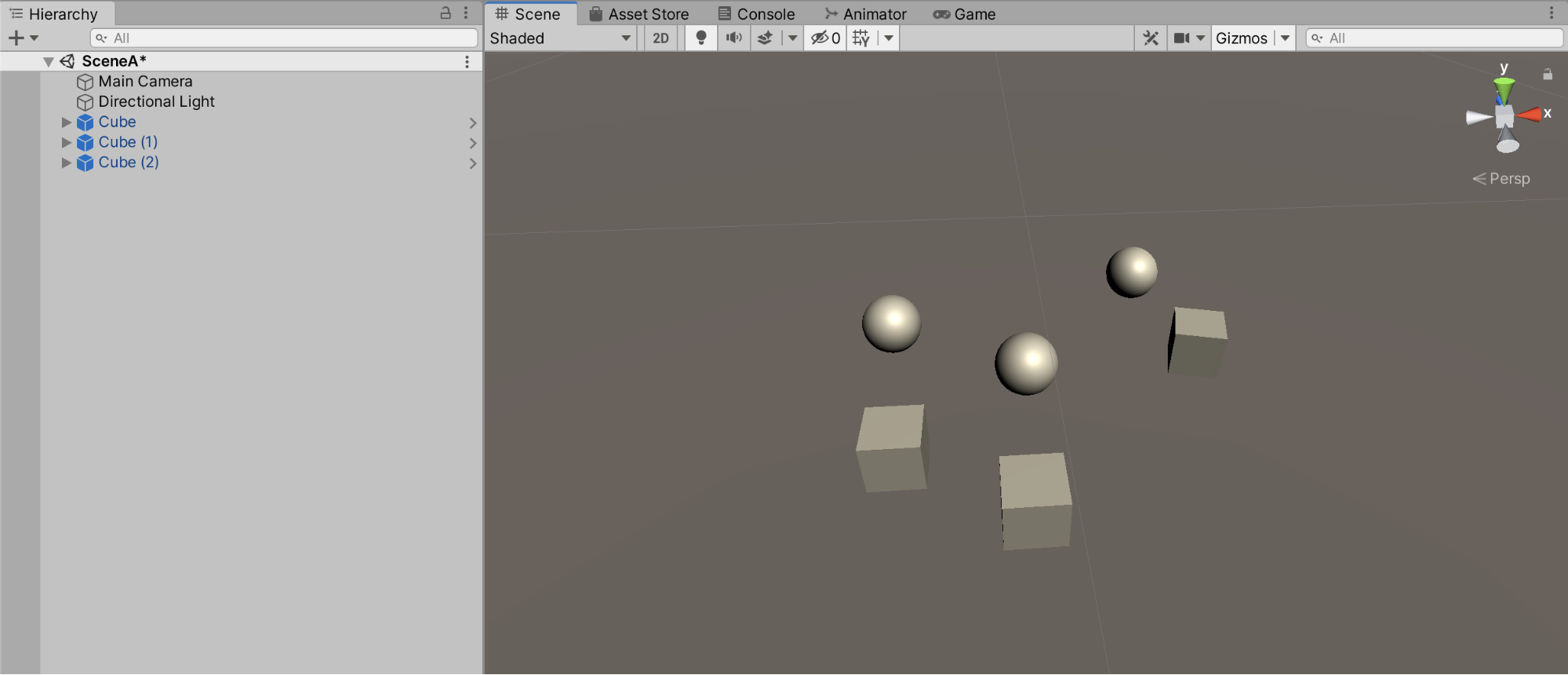Click the grid visibility icon
The height and width of the screenshot is (675, 1568).
point(860,38)
